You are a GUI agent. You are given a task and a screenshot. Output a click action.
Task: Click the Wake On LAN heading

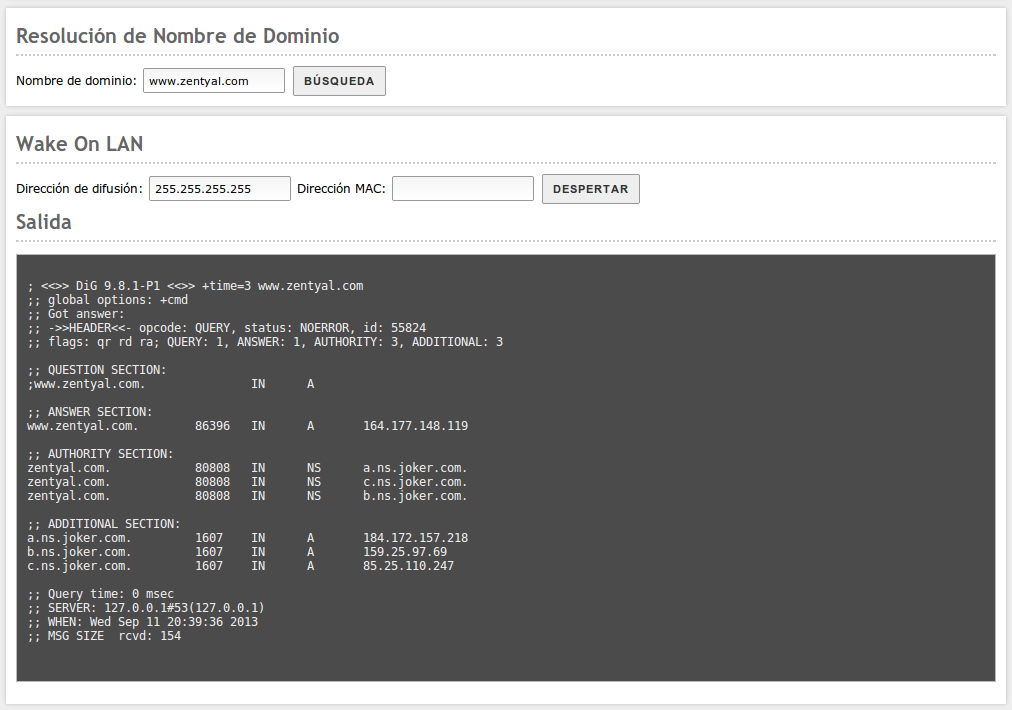pos(79,143)
